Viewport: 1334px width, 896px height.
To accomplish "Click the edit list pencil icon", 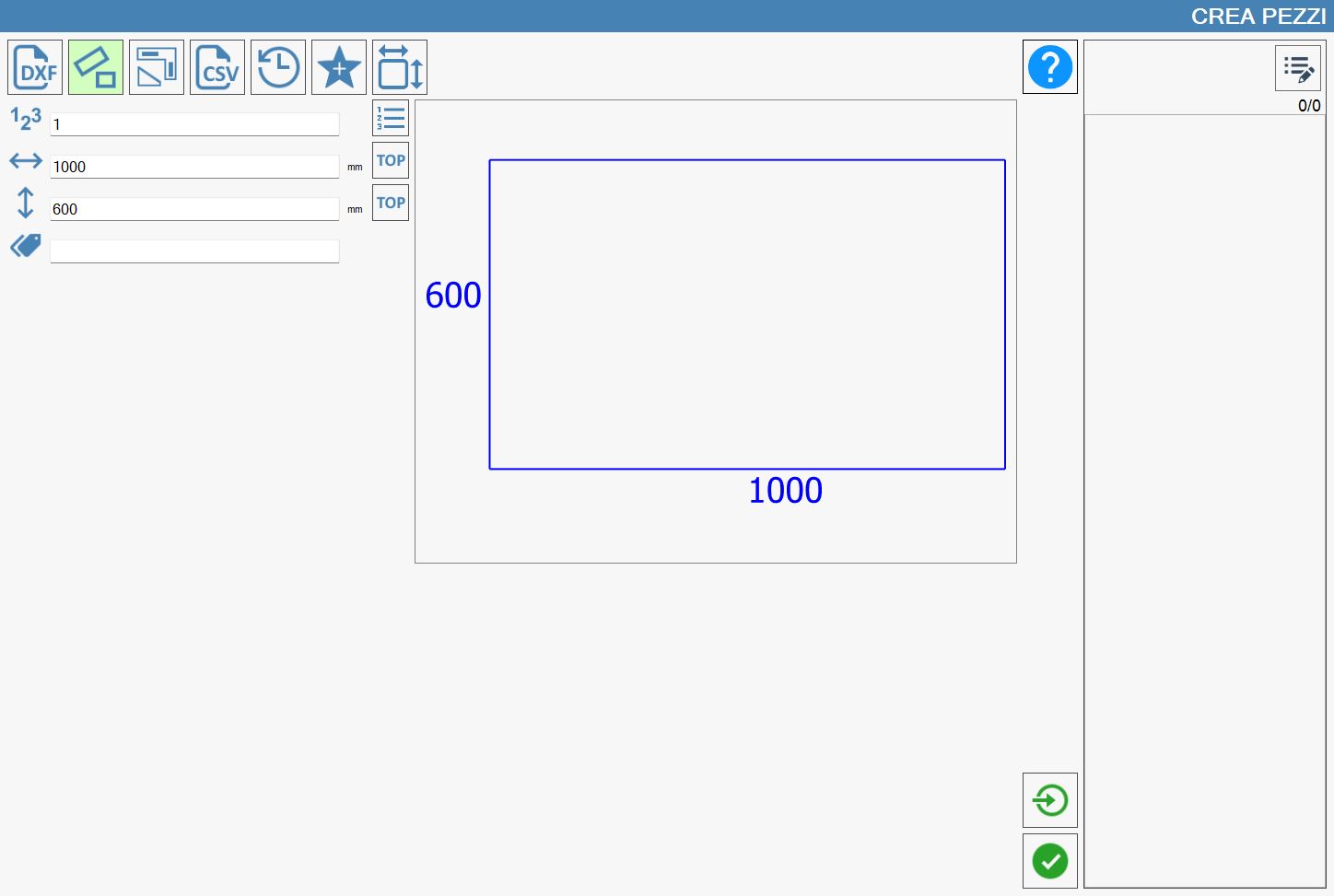I will tap(1298, 68).
